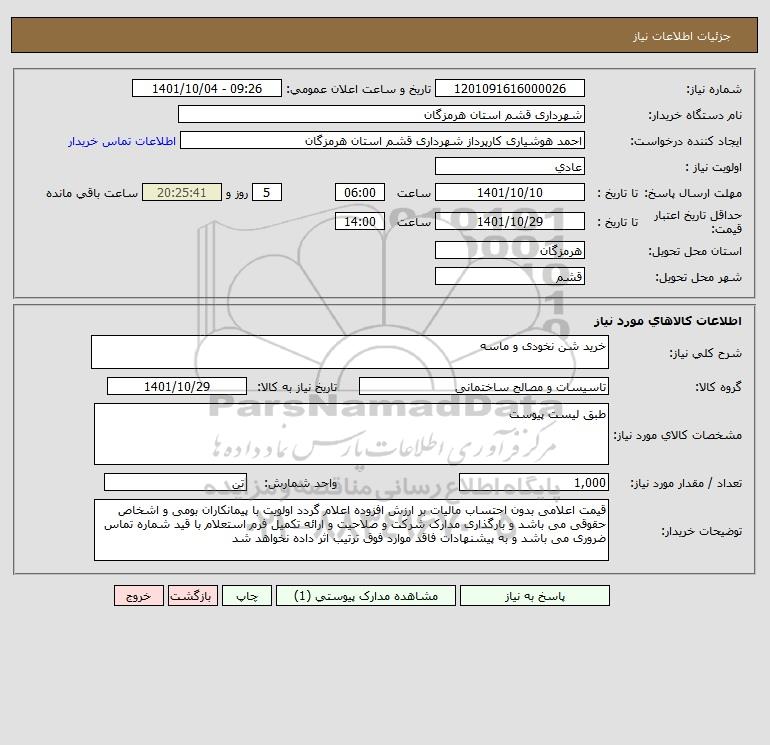Open اطلاعات تماس خریدار link
The width and height of the screenshot is (770, 745).
pos(122,141)
